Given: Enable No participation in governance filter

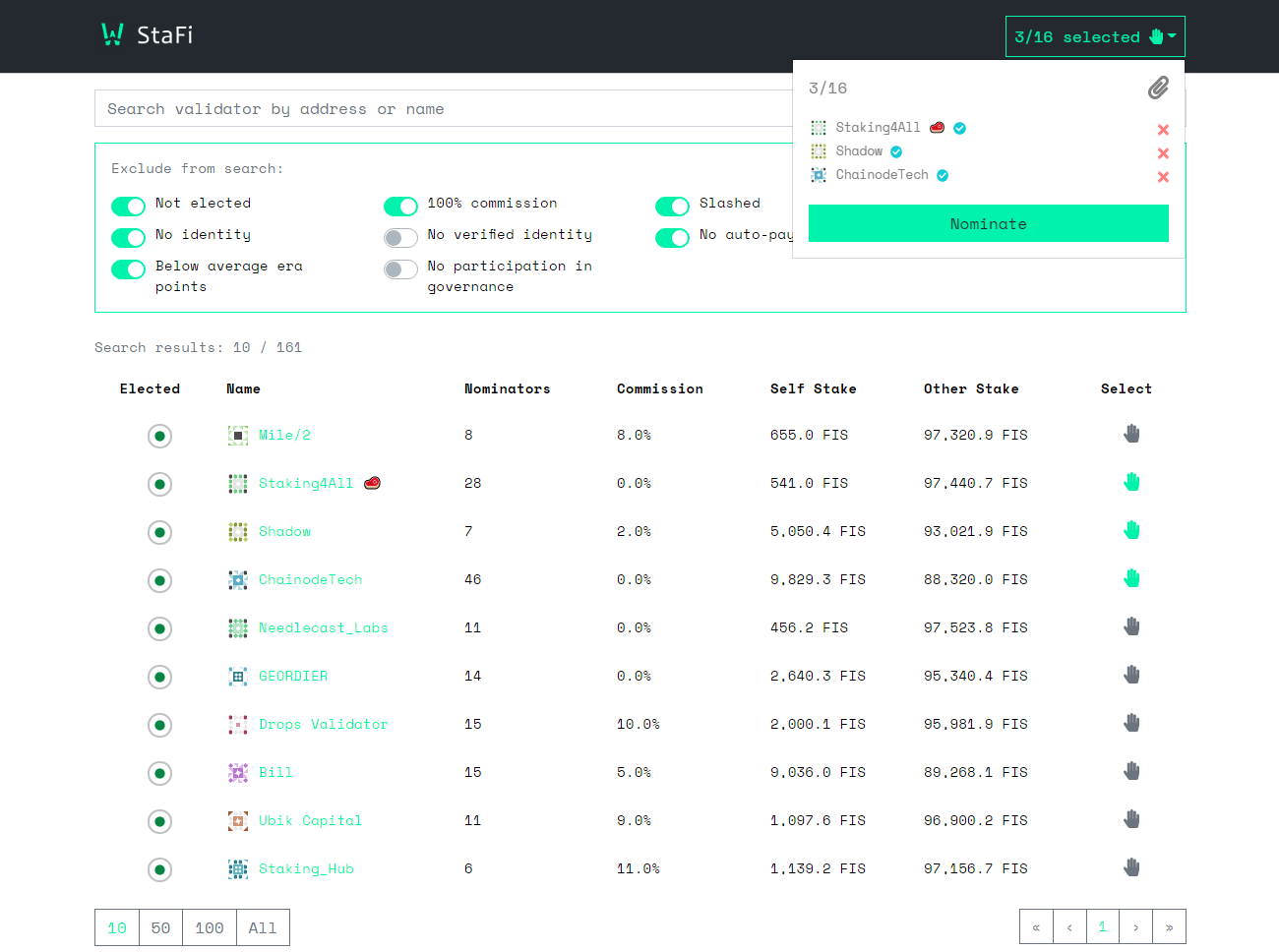Looking at the screenshot, I should click(x=400, y=268).
